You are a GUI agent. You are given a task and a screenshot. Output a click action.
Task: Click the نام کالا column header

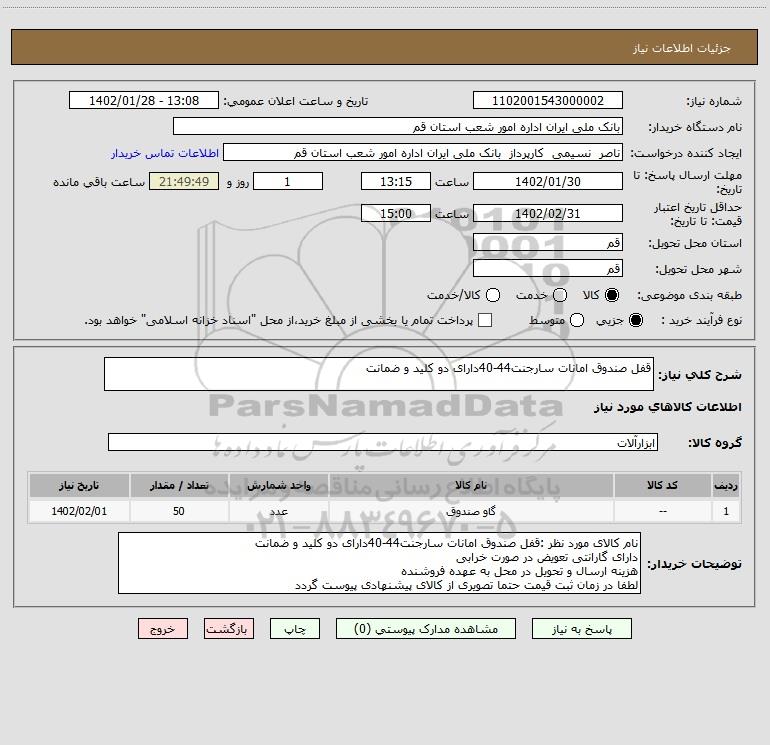(471, 485)
